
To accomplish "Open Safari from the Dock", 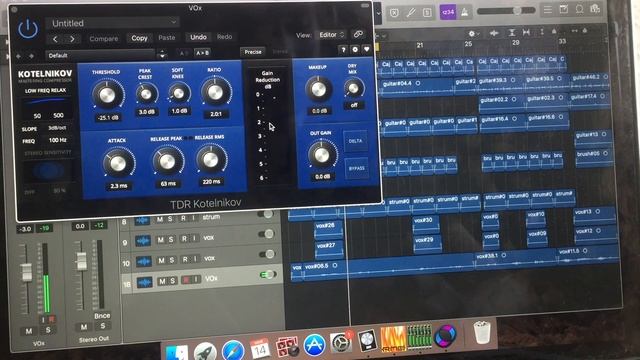I will pyautogui.click(x=233, y=350).
